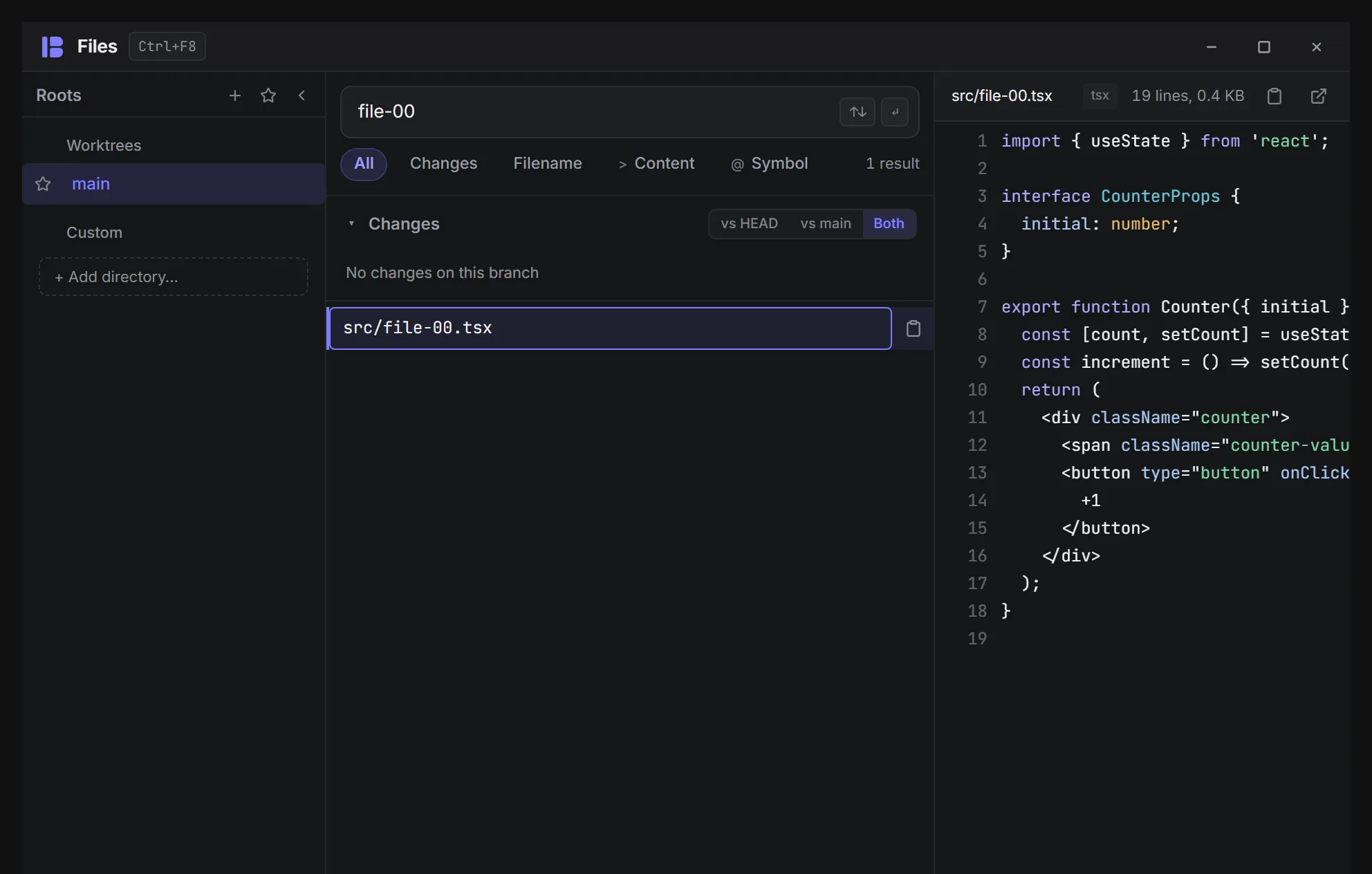The height and width of the screenshot is (874, 1372).
Task: Click the up-down arrows sort icon
Action: point(857,112)
